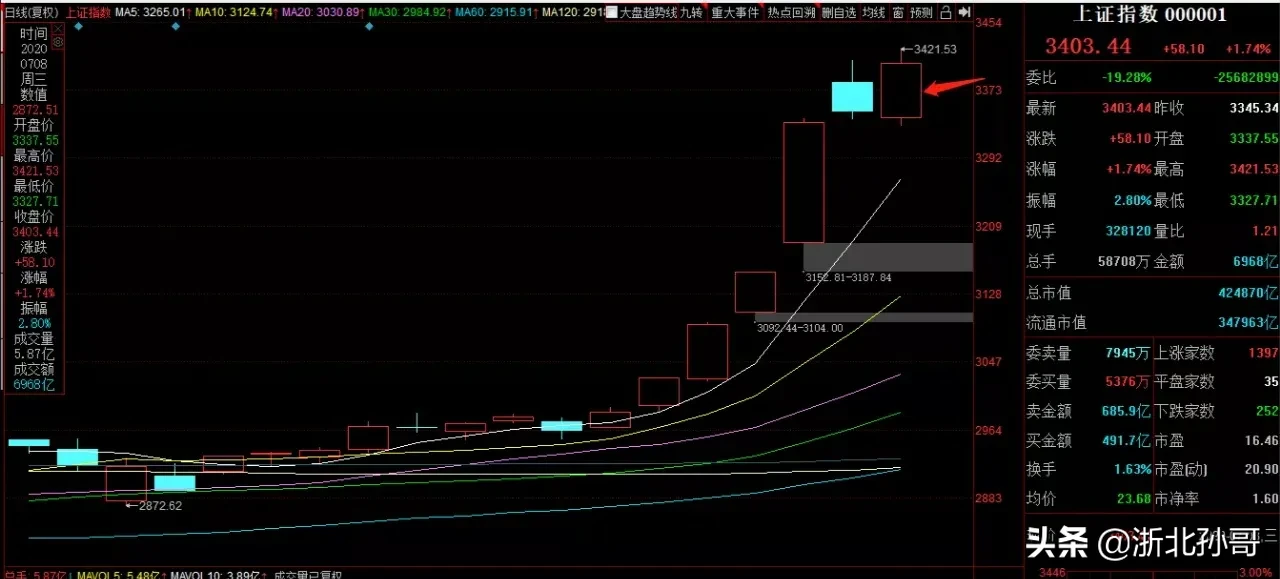Viewport: 1280px width, 579px height.
Task: Select the MA20: 3030.89 indicator label
Action: [319, 13]
